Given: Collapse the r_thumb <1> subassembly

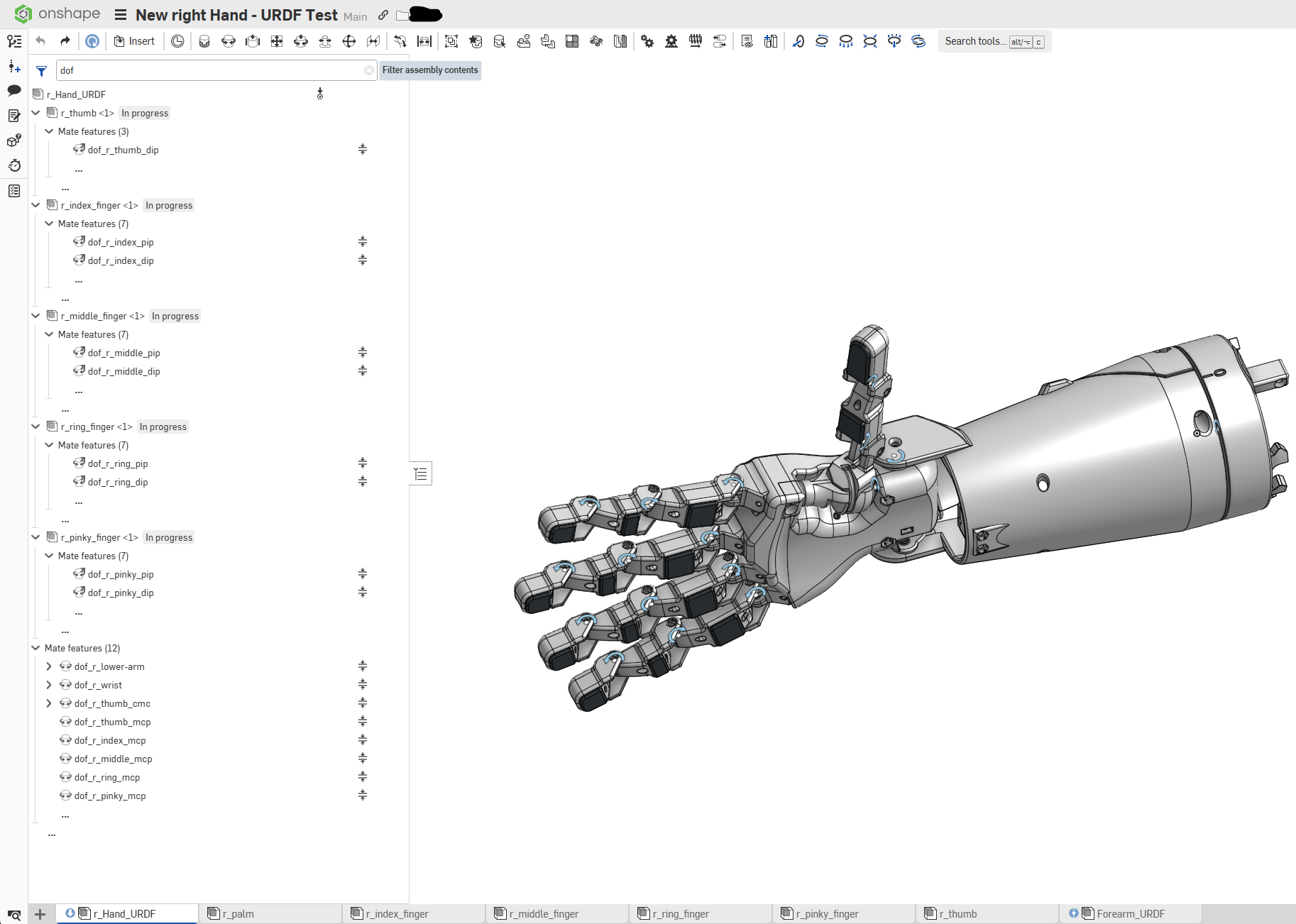Looking at the screenshot, I should [x=35, y=113].
